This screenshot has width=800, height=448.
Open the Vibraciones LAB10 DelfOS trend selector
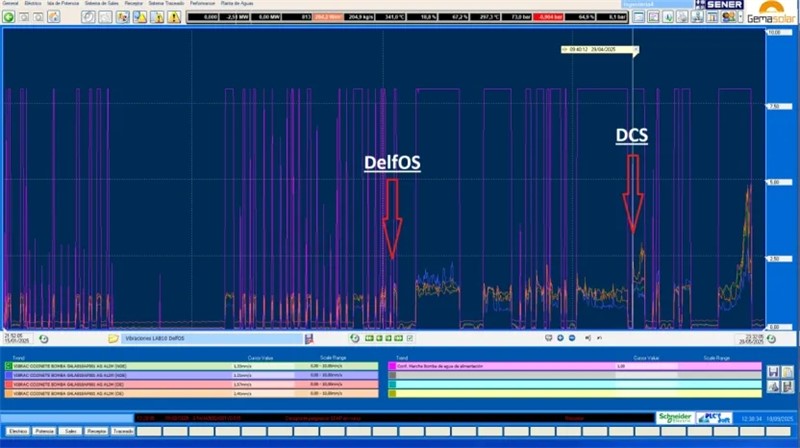click(210, 339)
